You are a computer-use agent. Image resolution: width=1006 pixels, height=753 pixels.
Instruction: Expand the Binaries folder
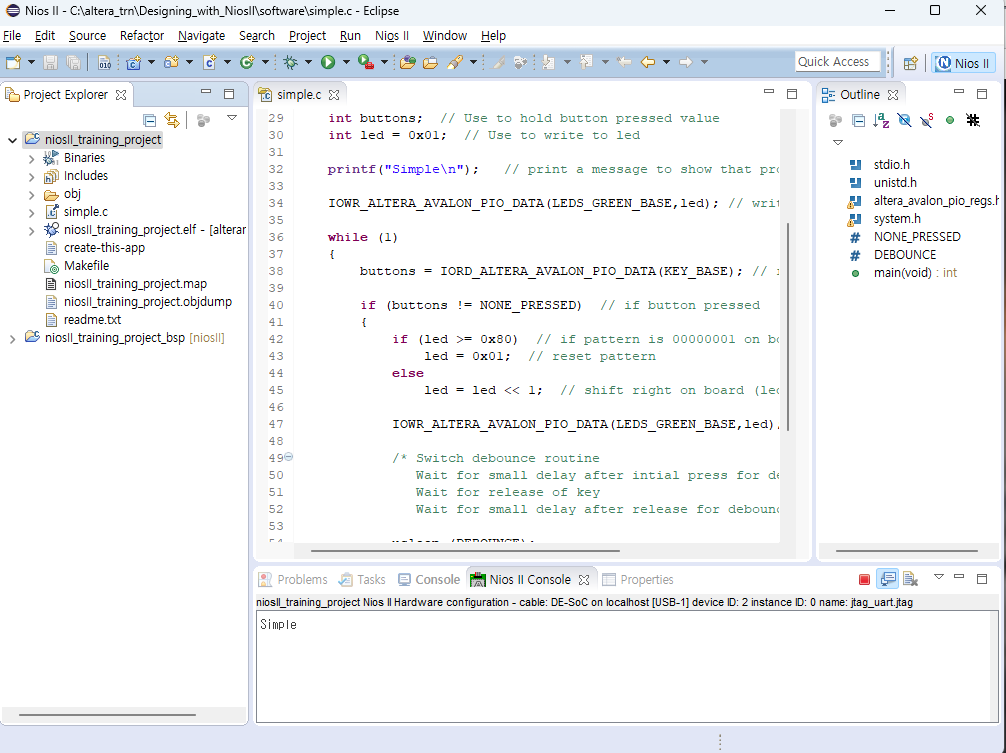coord(31,158)
